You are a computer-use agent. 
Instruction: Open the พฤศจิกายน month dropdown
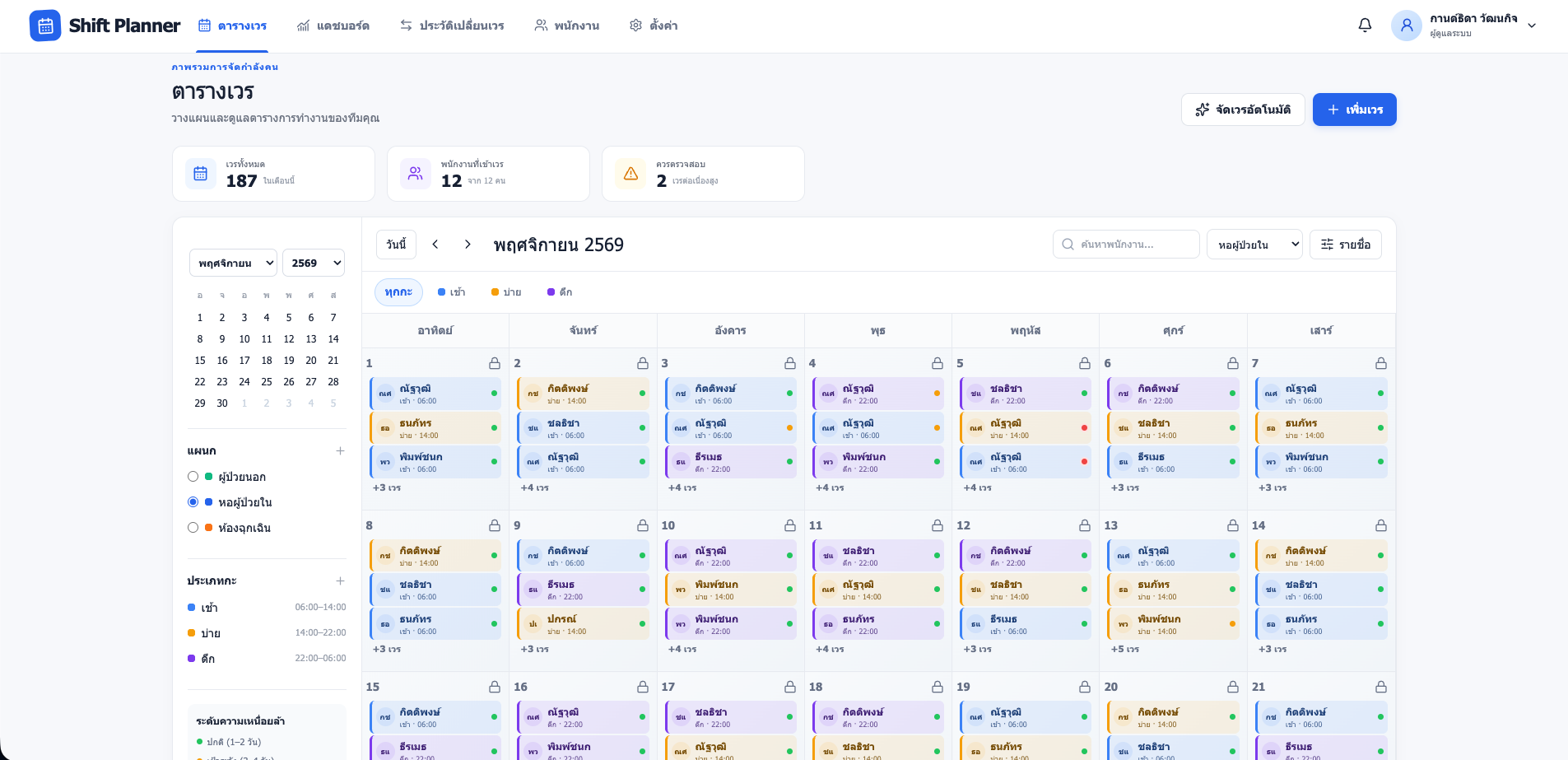click(233, 263)
